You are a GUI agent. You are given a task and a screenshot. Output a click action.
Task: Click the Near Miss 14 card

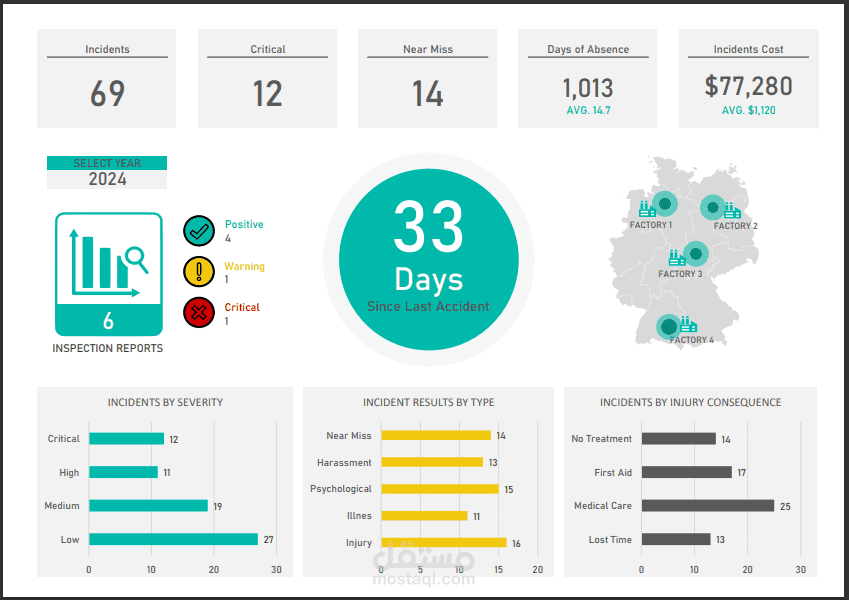pos(427,79)
